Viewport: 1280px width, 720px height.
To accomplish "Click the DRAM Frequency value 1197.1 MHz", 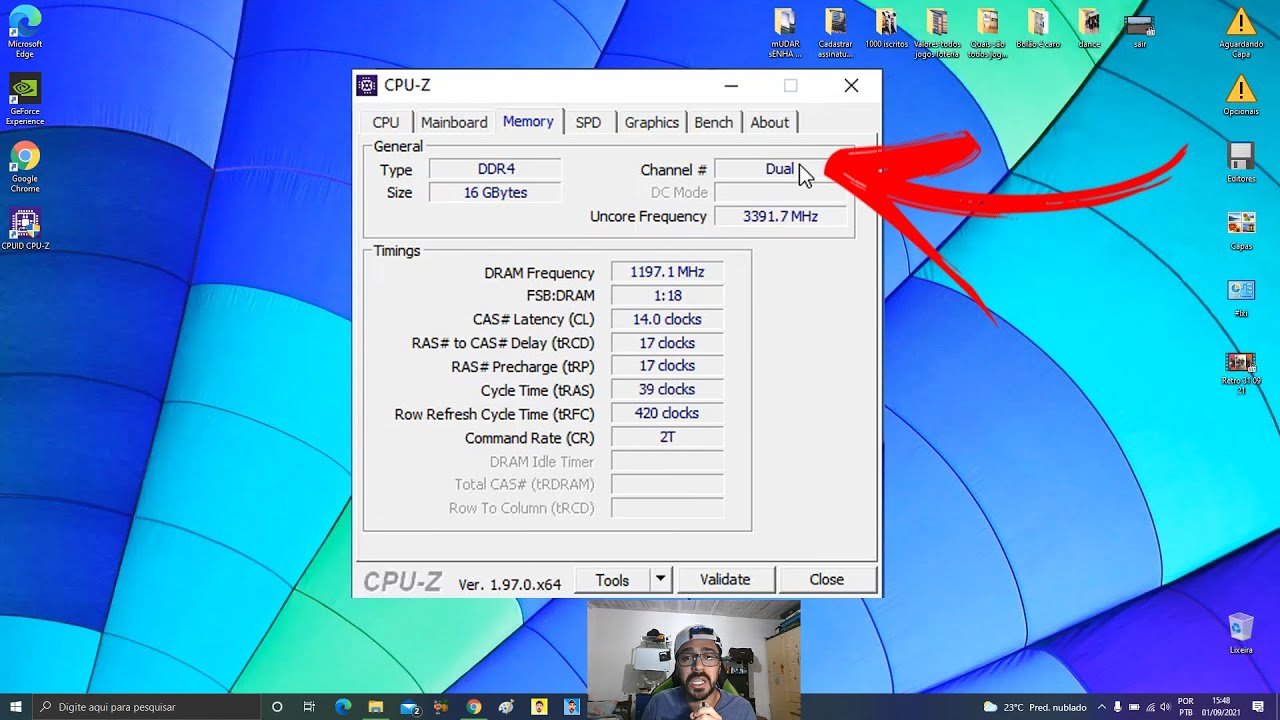I will (x=667, y=272).
